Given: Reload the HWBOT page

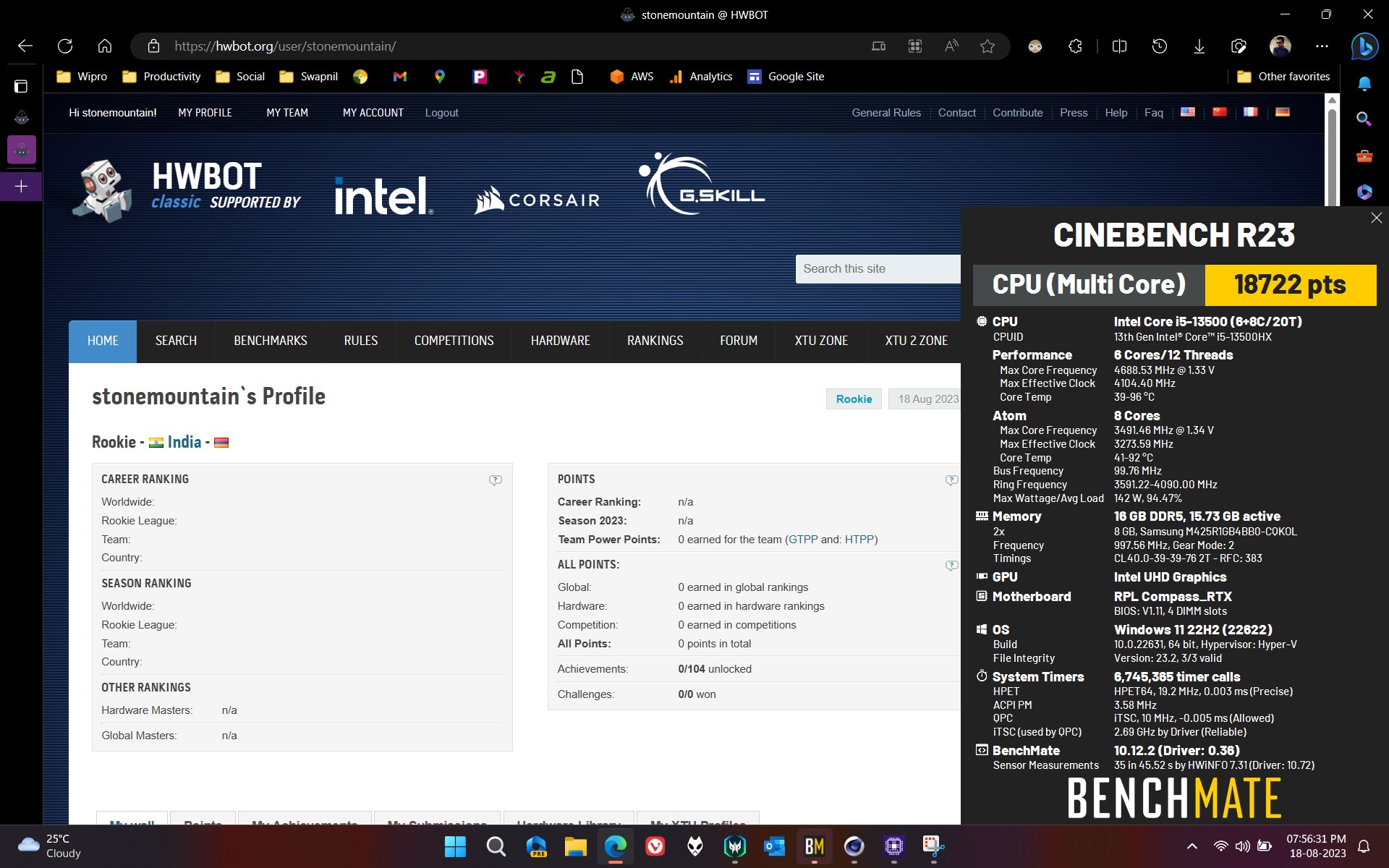Looking at the screenshot, I should [x=65, y=46].
